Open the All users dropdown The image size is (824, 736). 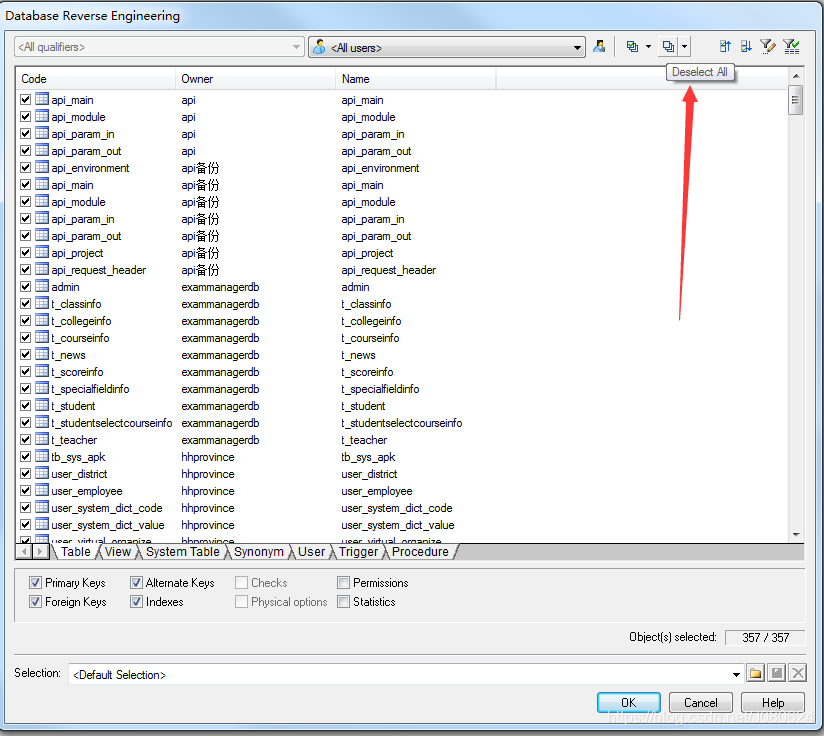[x=577, y=48]
